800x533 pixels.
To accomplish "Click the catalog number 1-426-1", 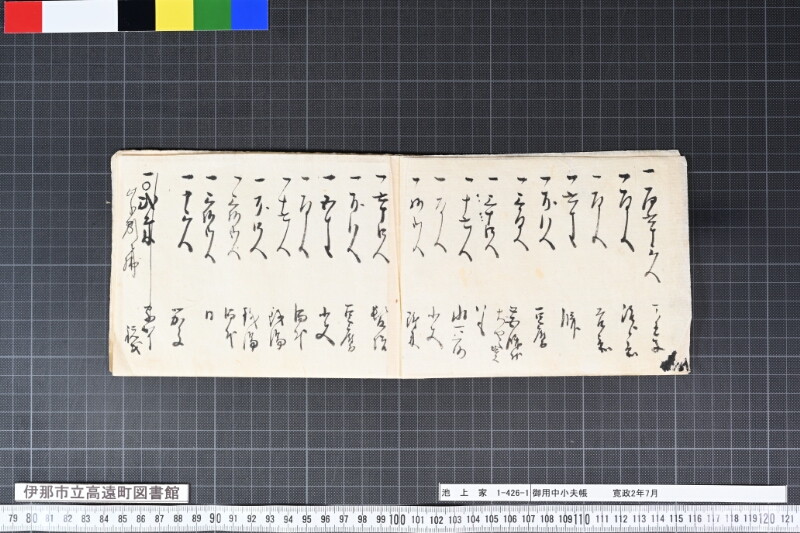I will coord(512,493).
